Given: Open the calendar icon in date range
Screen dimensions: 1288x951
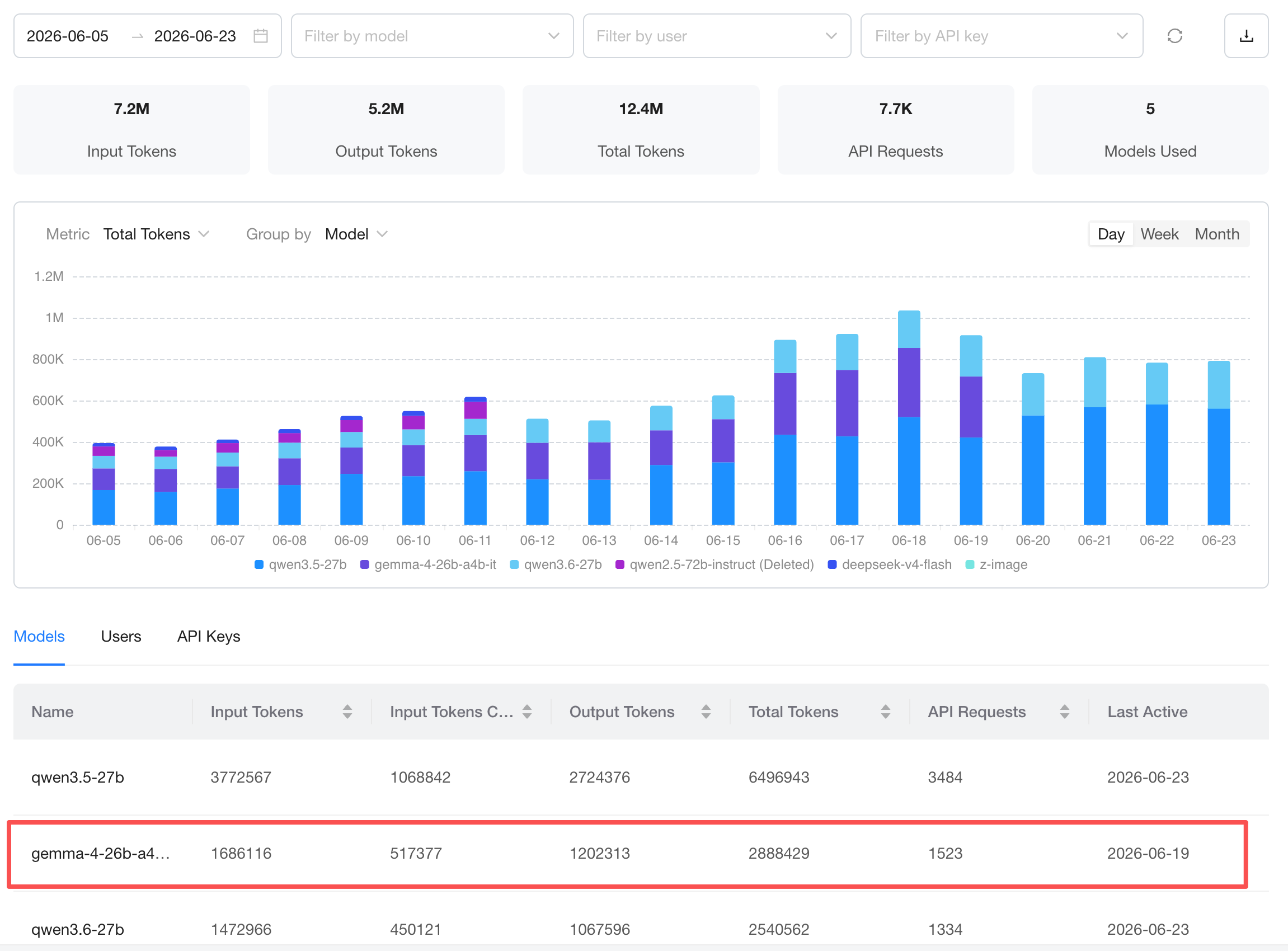Looking at the screenshot, I should [261, 36].
